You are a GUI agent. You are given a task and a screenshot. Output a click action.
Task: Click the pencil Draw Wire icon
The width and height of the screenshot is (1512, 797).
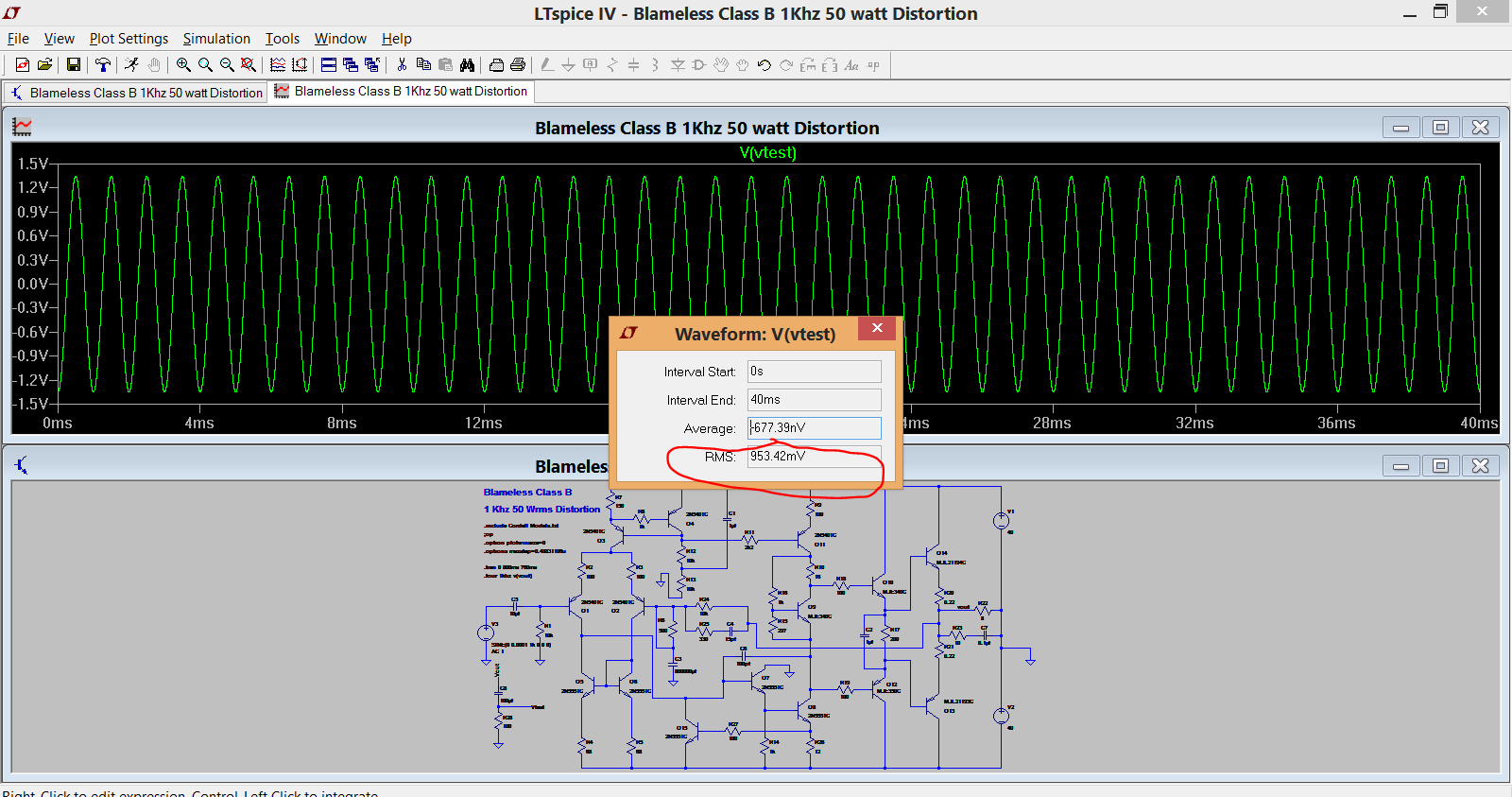[547, 65]
